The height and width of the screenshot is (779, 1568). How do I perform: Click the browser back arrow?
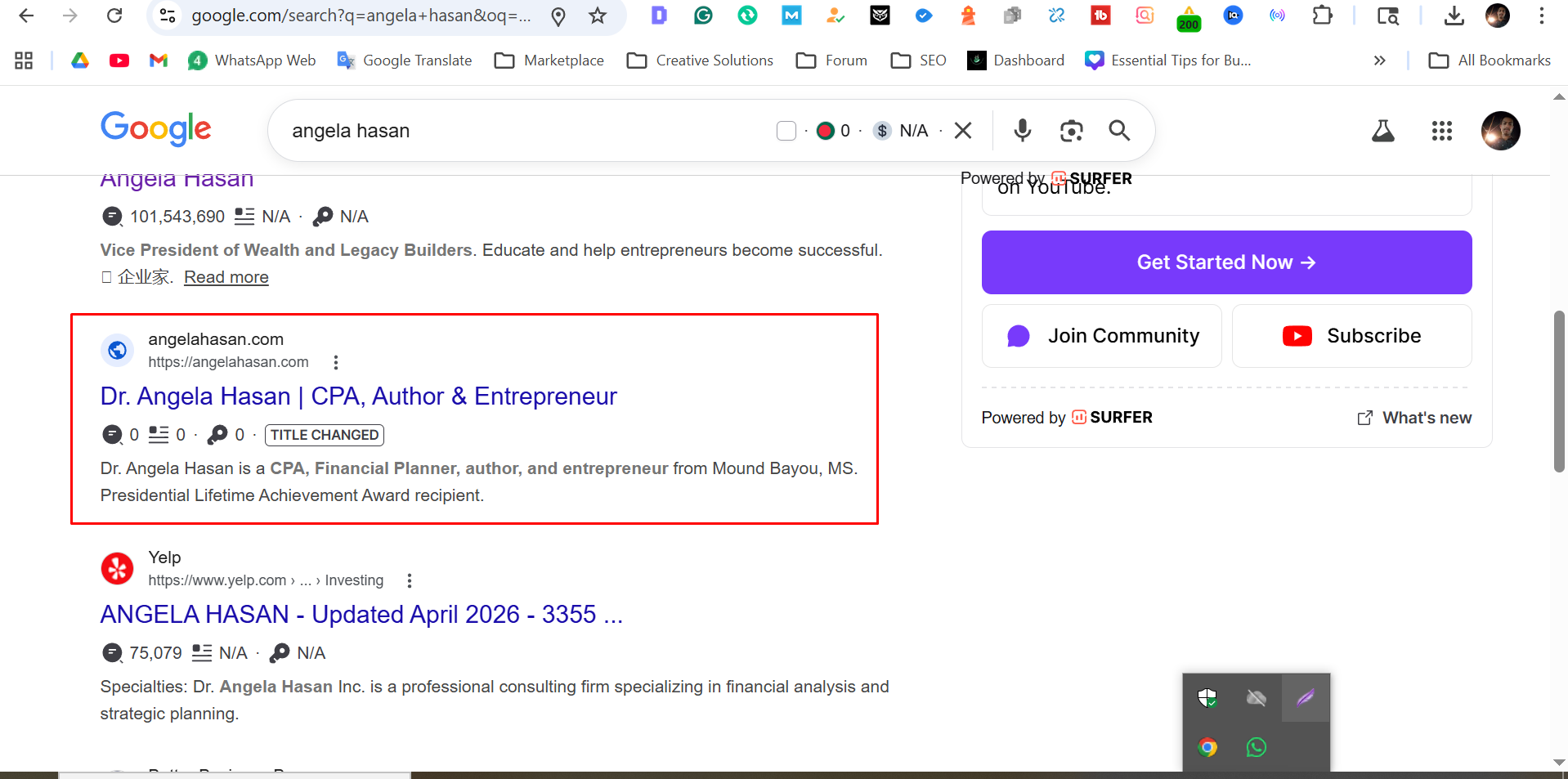[26, 16]
